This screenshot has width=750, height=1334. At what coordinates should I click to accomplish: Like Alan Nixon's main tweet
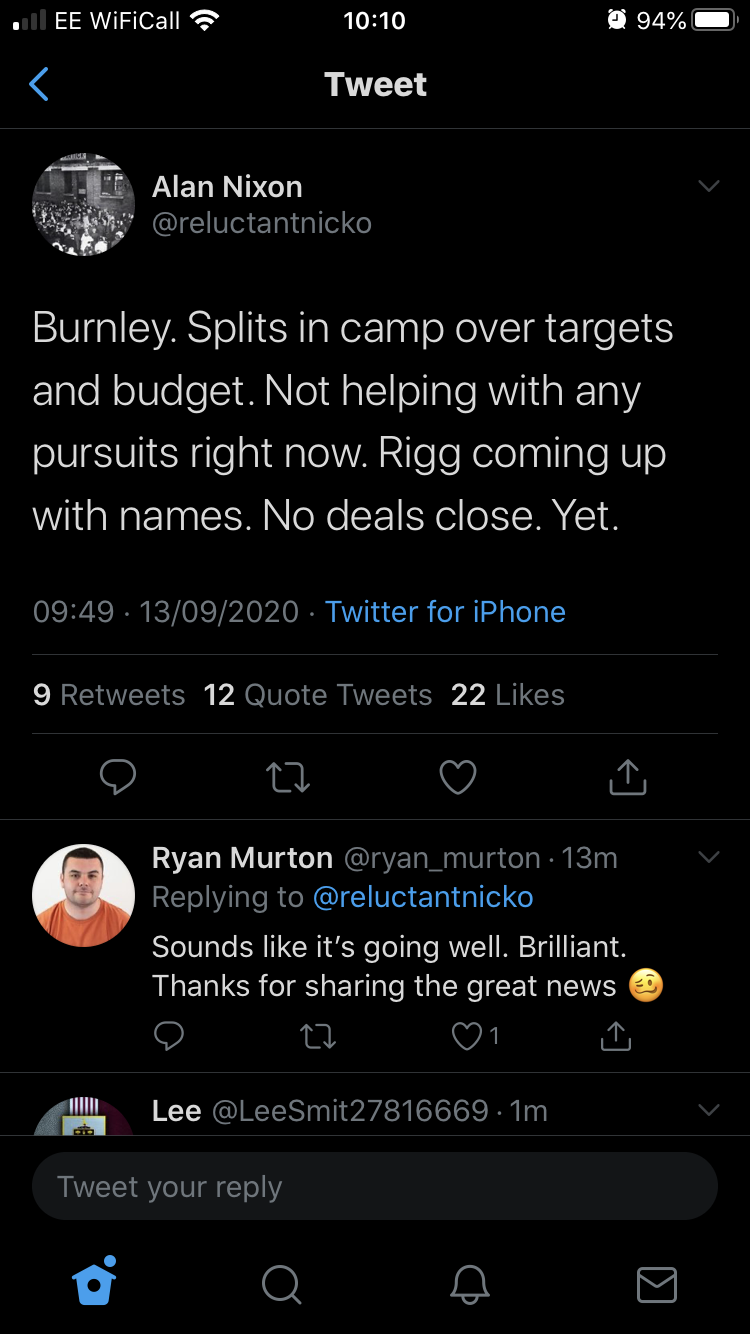pyautogui.click(x=458, y=777)
